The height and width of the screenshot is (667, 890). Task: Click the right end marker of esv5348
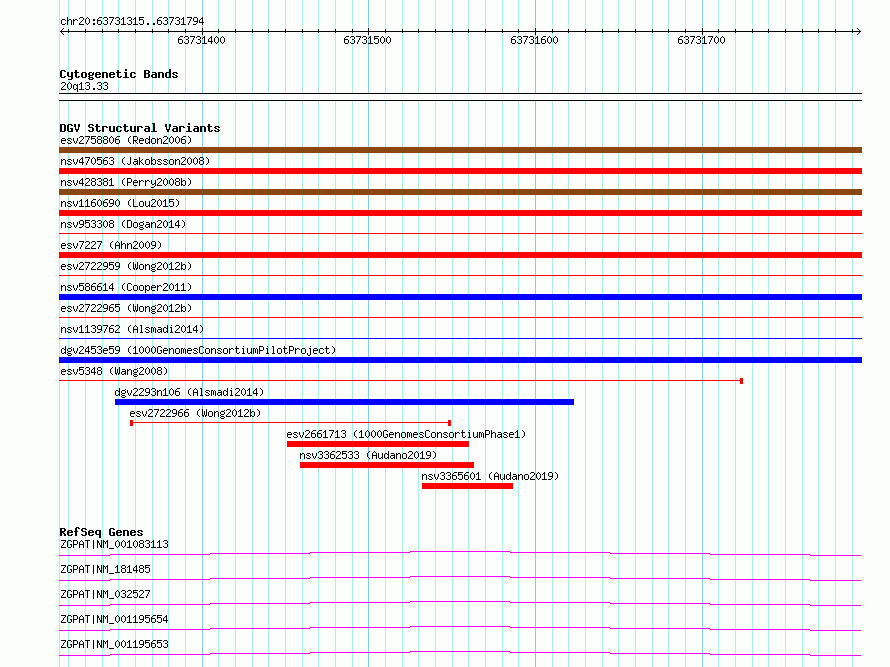point(741,381)
